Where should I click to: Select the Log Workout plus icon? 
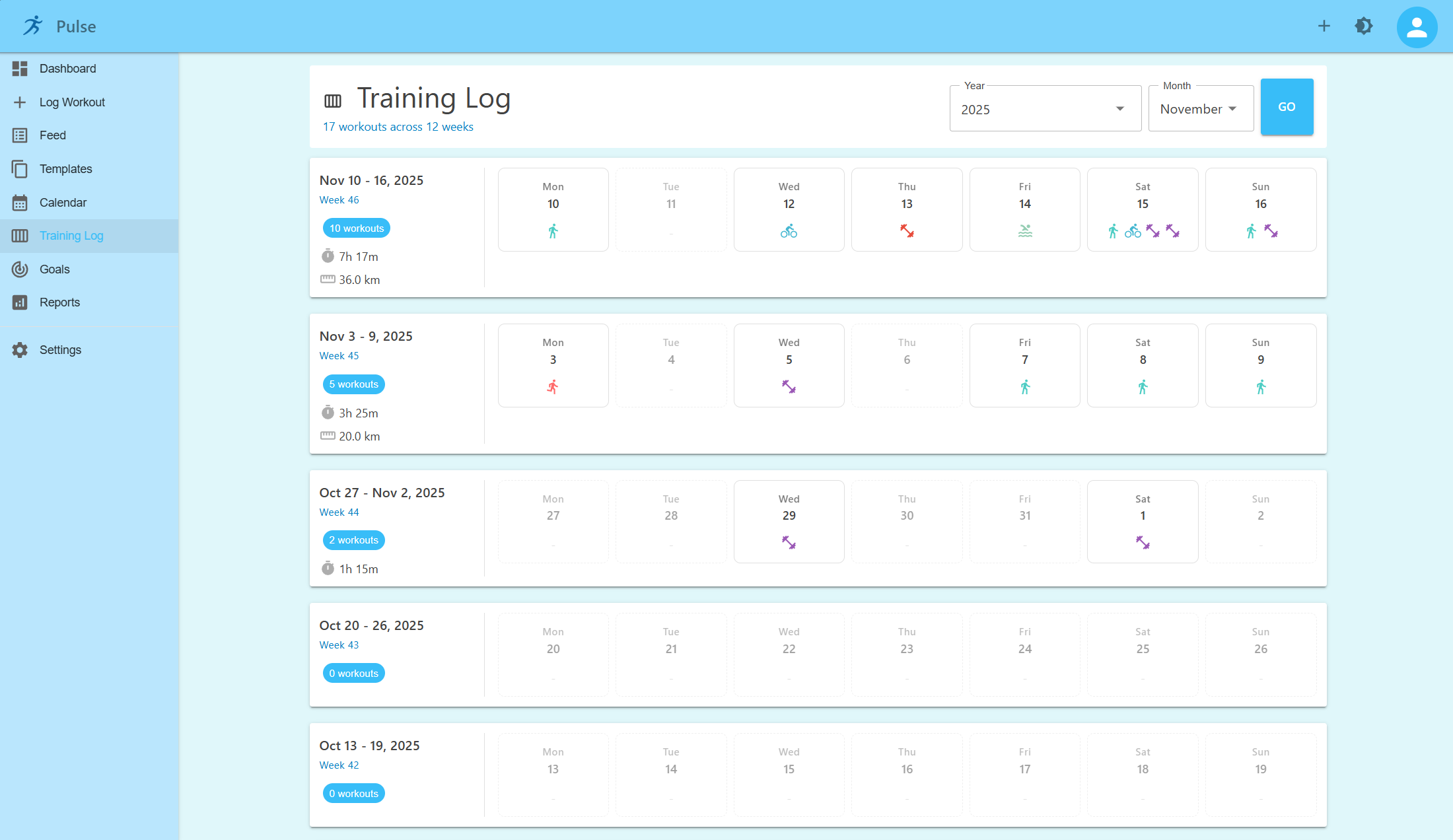coord(20,102)
